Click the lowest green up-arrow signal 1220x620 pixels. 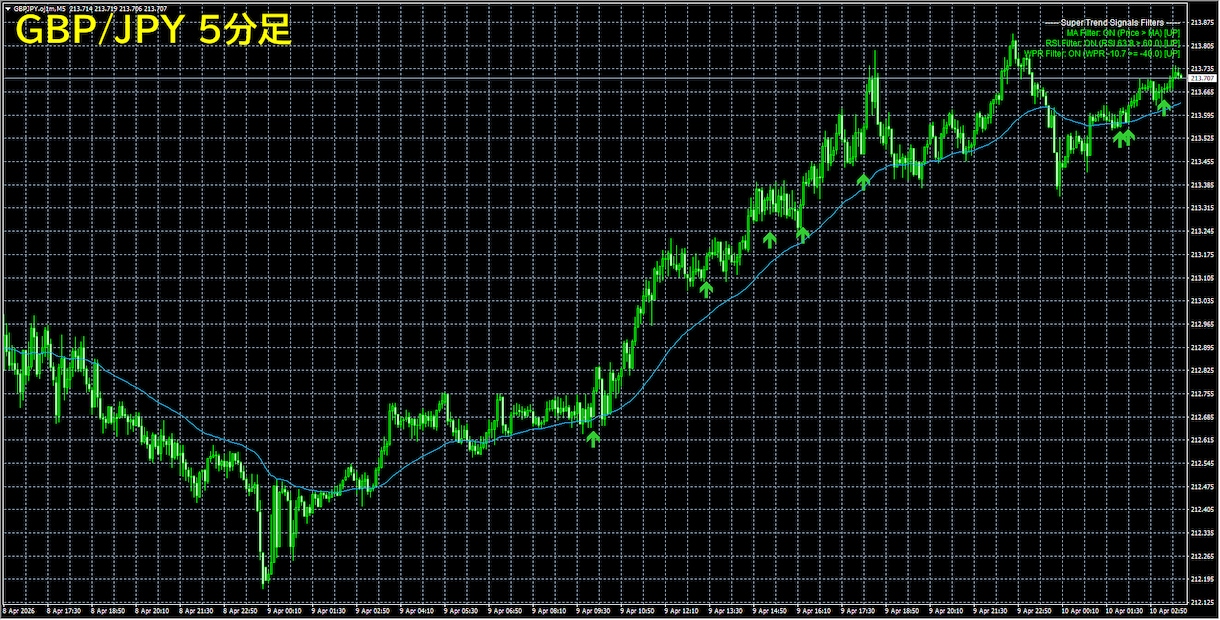[593, 438]
